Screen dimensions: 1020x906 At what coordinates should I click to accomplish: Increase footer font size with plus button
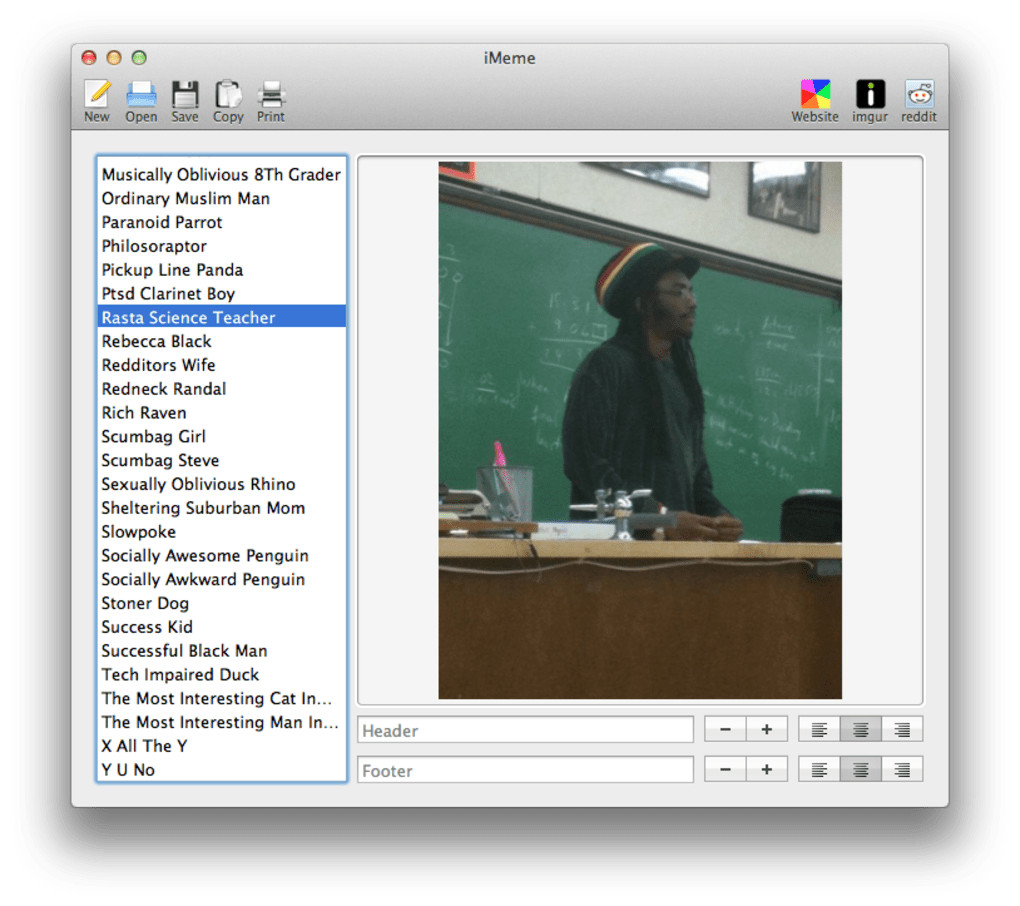point(767,770)
